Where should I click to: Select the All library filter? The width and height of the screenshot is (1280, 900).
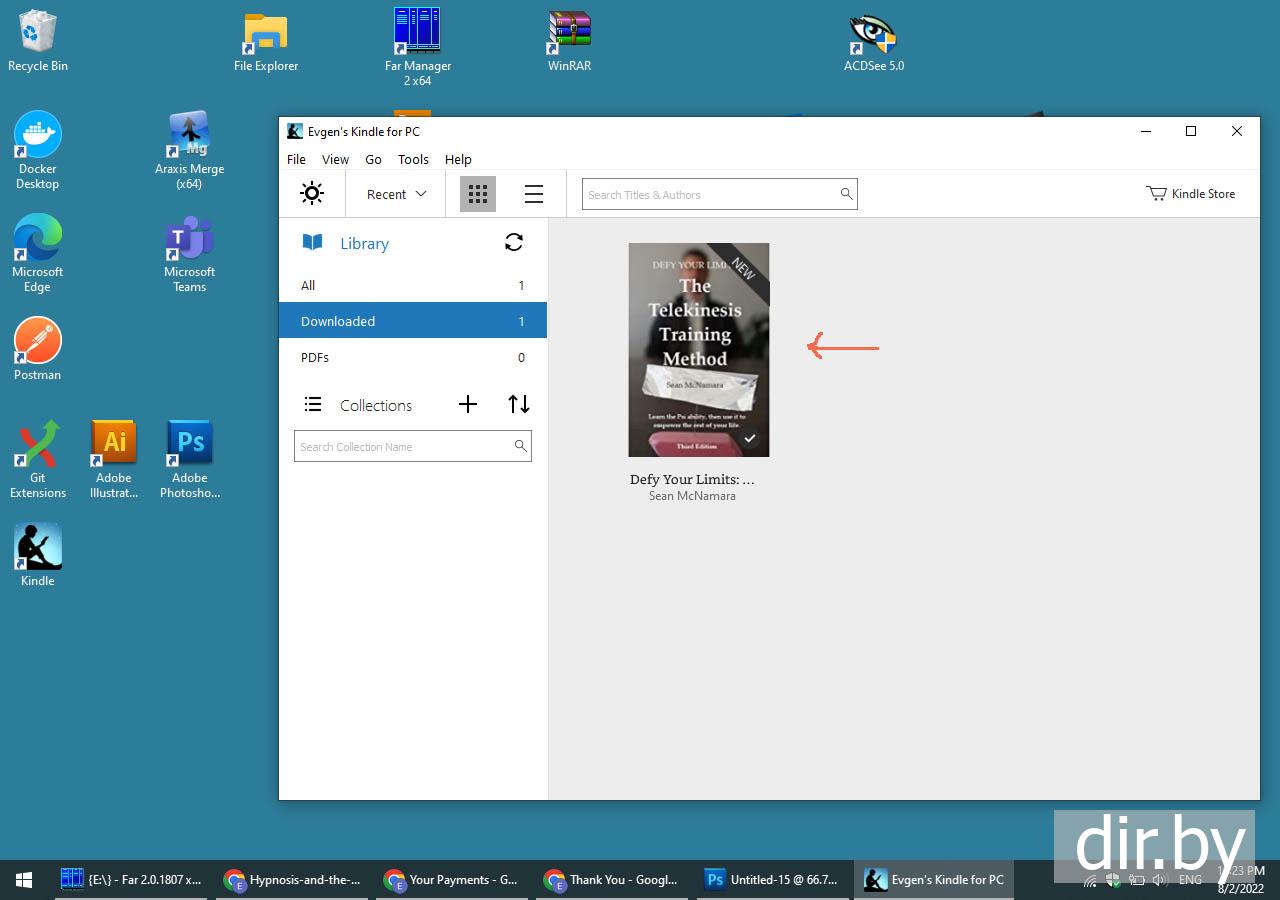(x=412, y=286)
